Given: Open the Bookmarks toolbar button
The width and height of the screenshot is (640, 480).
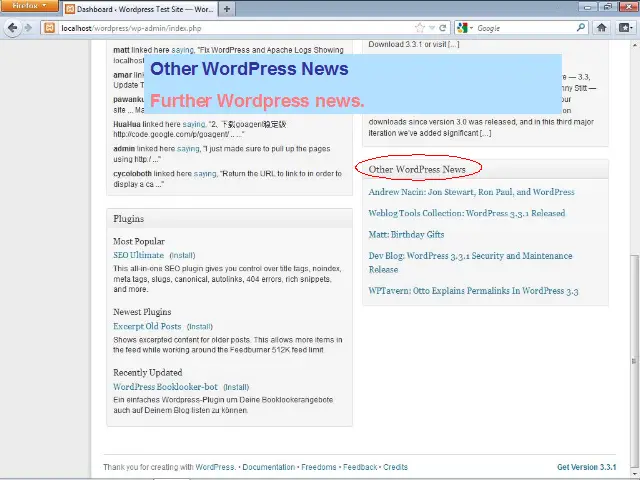Looking at the screenshot, I should click(x=625, y=27).
